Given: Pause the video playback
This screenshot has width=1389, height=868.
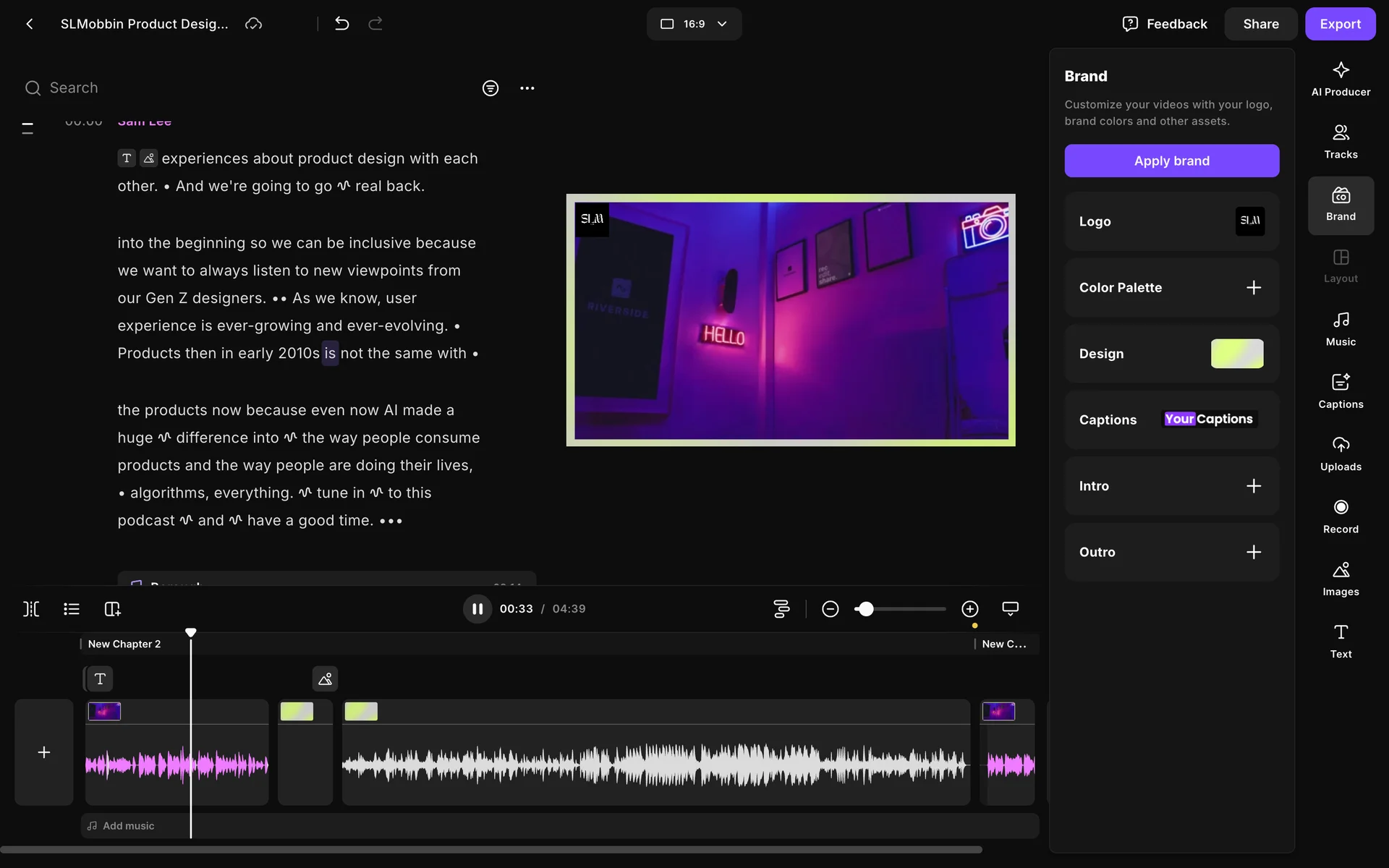Looking at the screenshot, I should pos(477,609).
